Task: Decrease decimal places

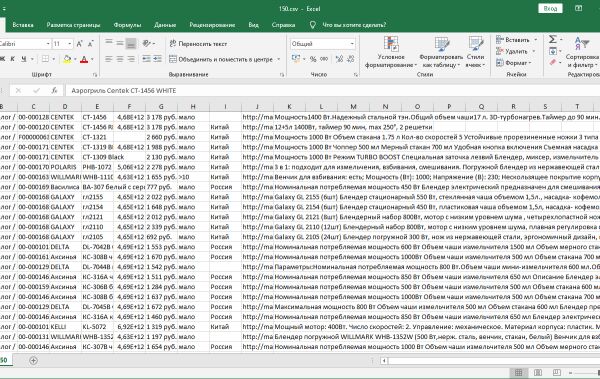Action: click(350, 59)
